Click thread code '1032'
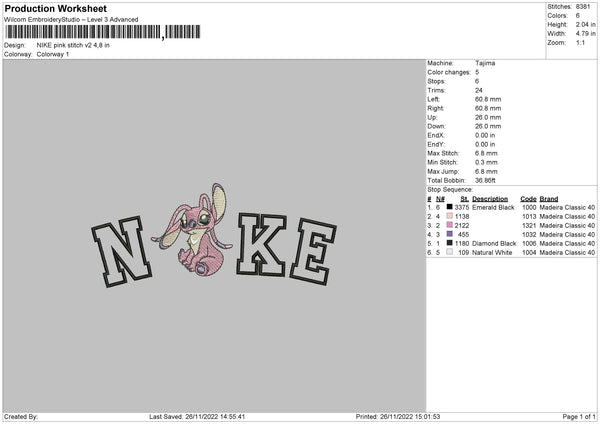600x424 pixels. [529, 235]
